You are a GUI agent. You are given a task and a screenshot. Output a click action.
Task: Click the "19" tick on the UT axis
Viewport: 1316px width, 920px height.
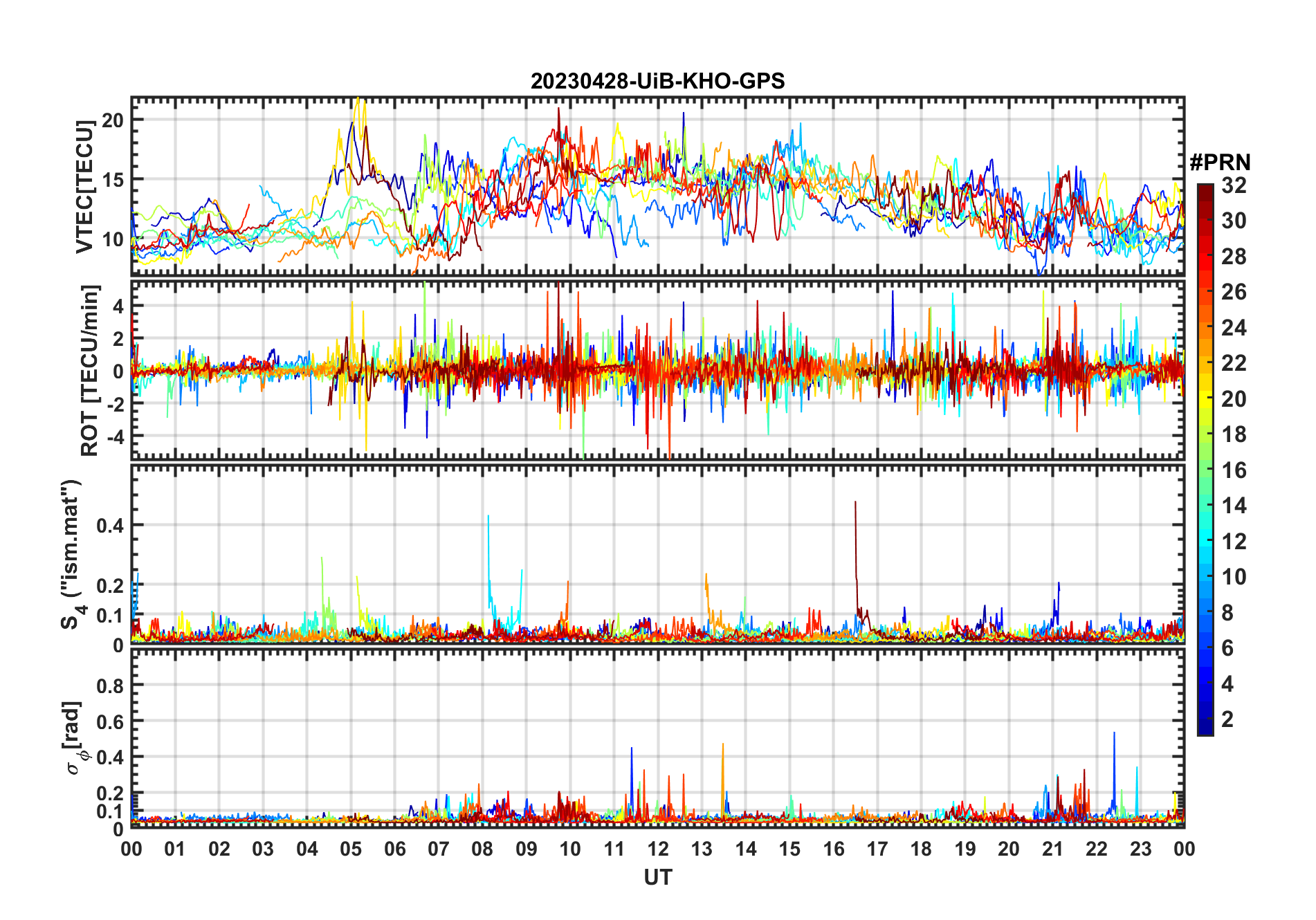965,849
